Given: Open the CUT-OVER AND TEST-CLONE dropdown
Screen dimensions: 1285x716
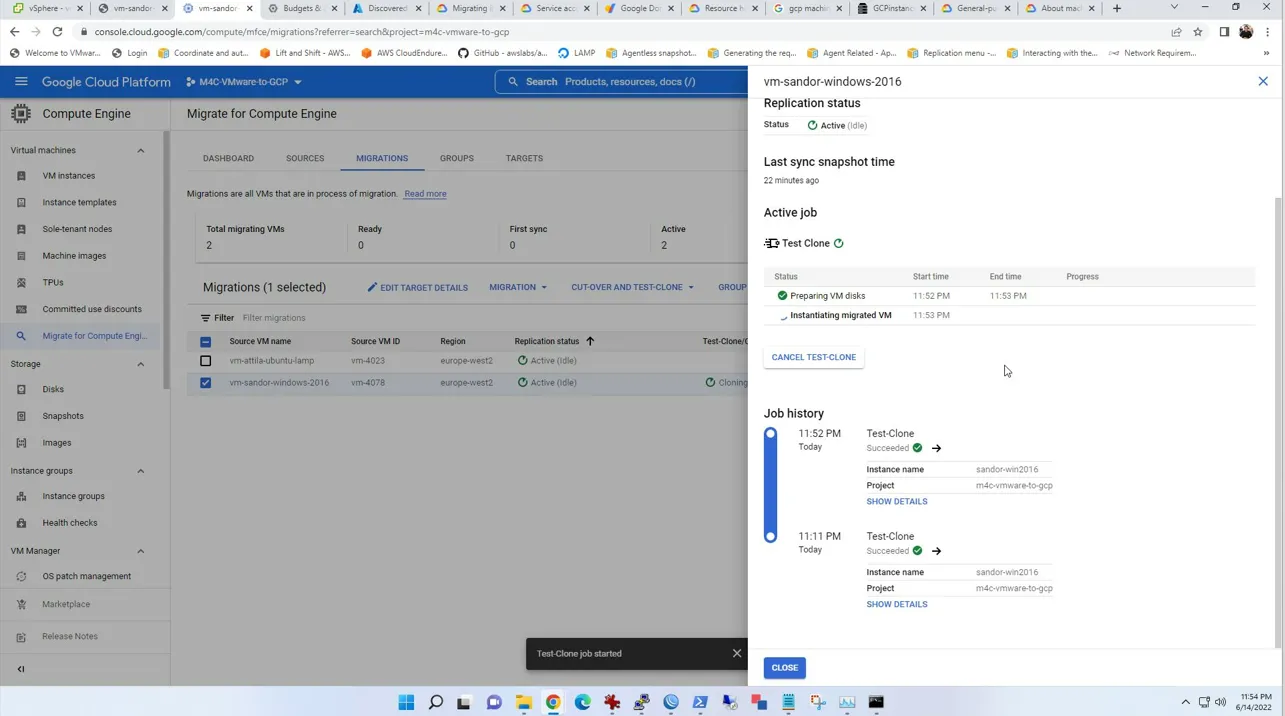Looking at the screenshot, I should [x=632, y=287].
